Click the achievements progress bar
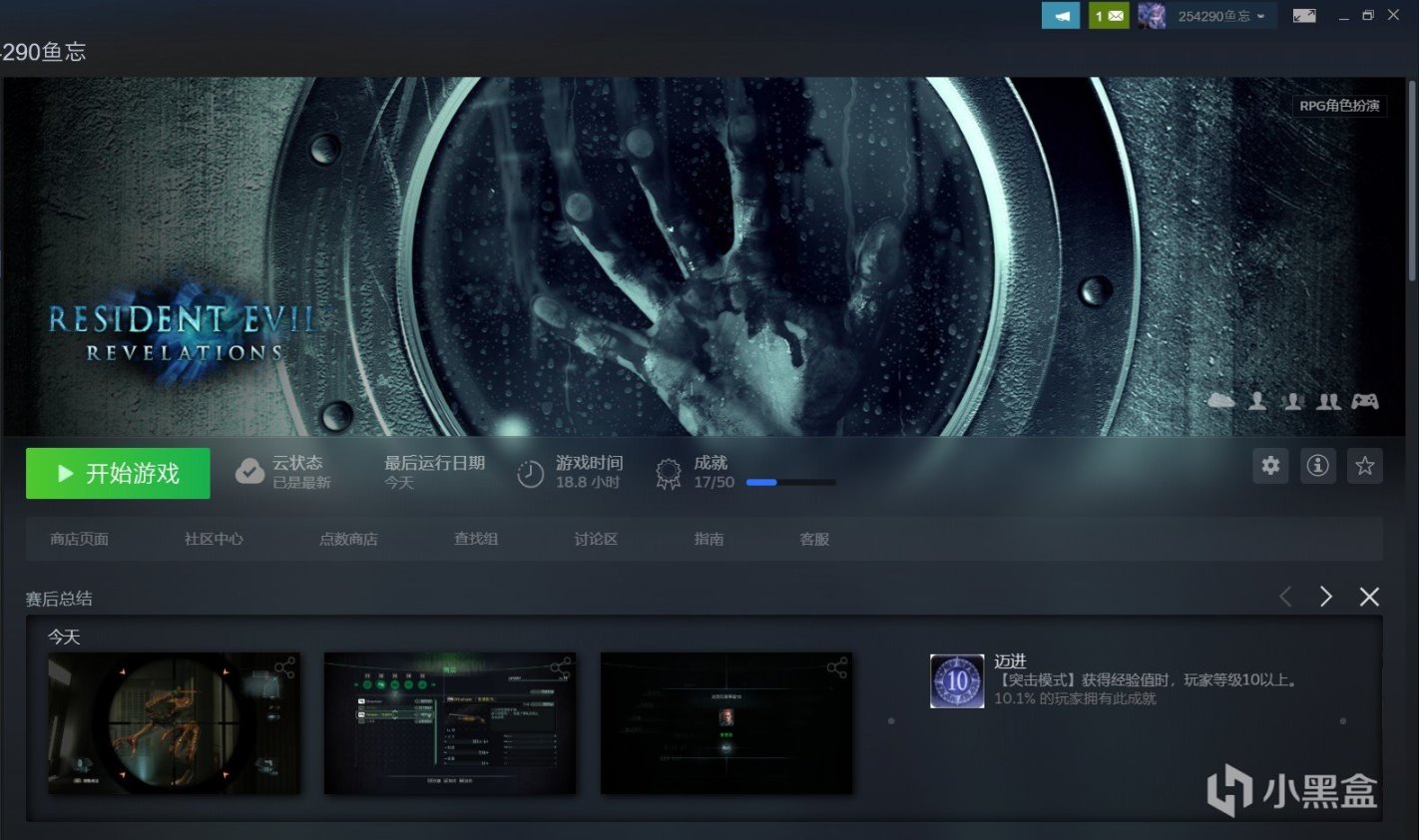This screenshot has height=840, width=1419. (x=791, y=483)
